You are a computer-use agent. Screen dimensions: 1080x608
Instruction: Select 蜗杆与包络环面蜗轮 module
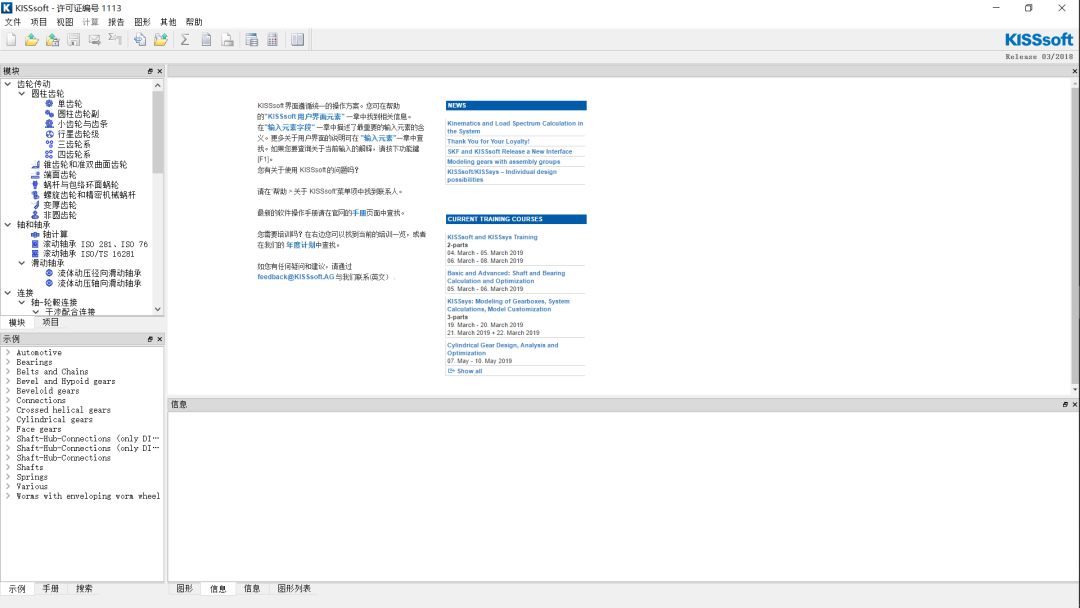point(81,185)
